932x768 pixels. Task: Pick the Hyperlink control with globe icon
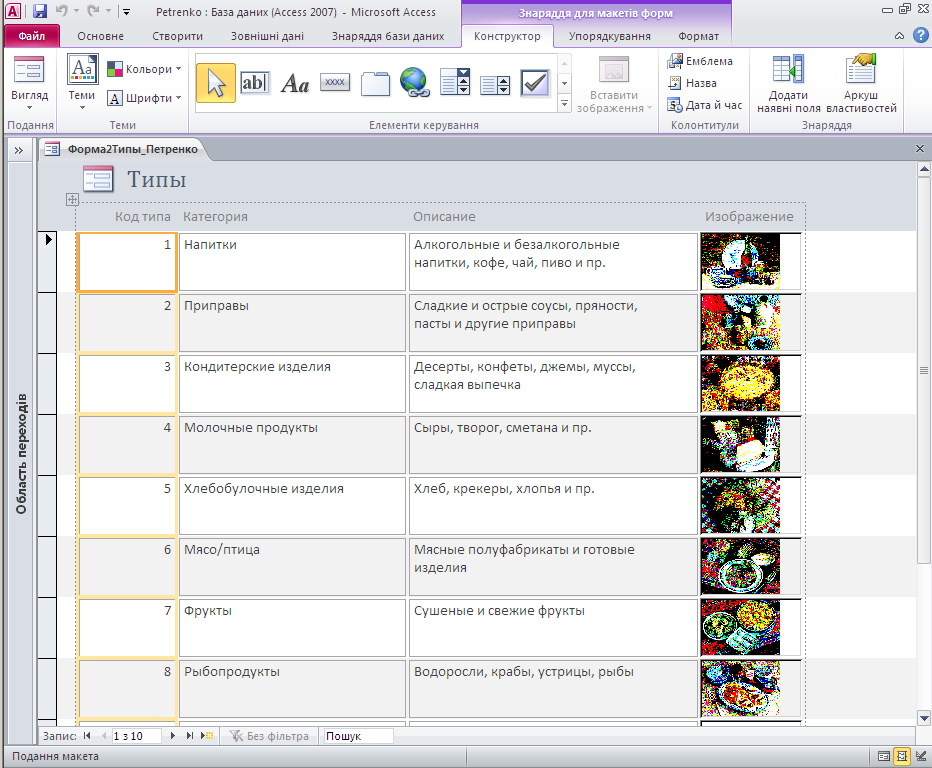tap(414, 83)
